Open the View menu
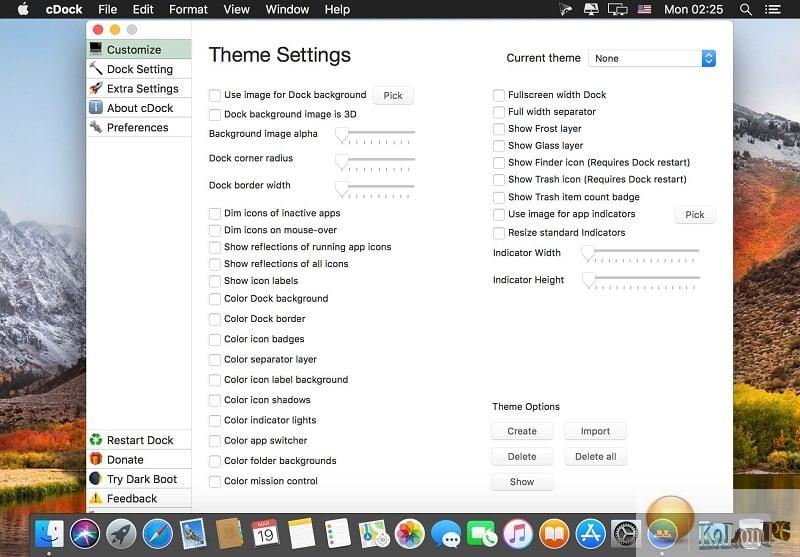The height and width of the screenshot is (557, 800). coord(236,9)
